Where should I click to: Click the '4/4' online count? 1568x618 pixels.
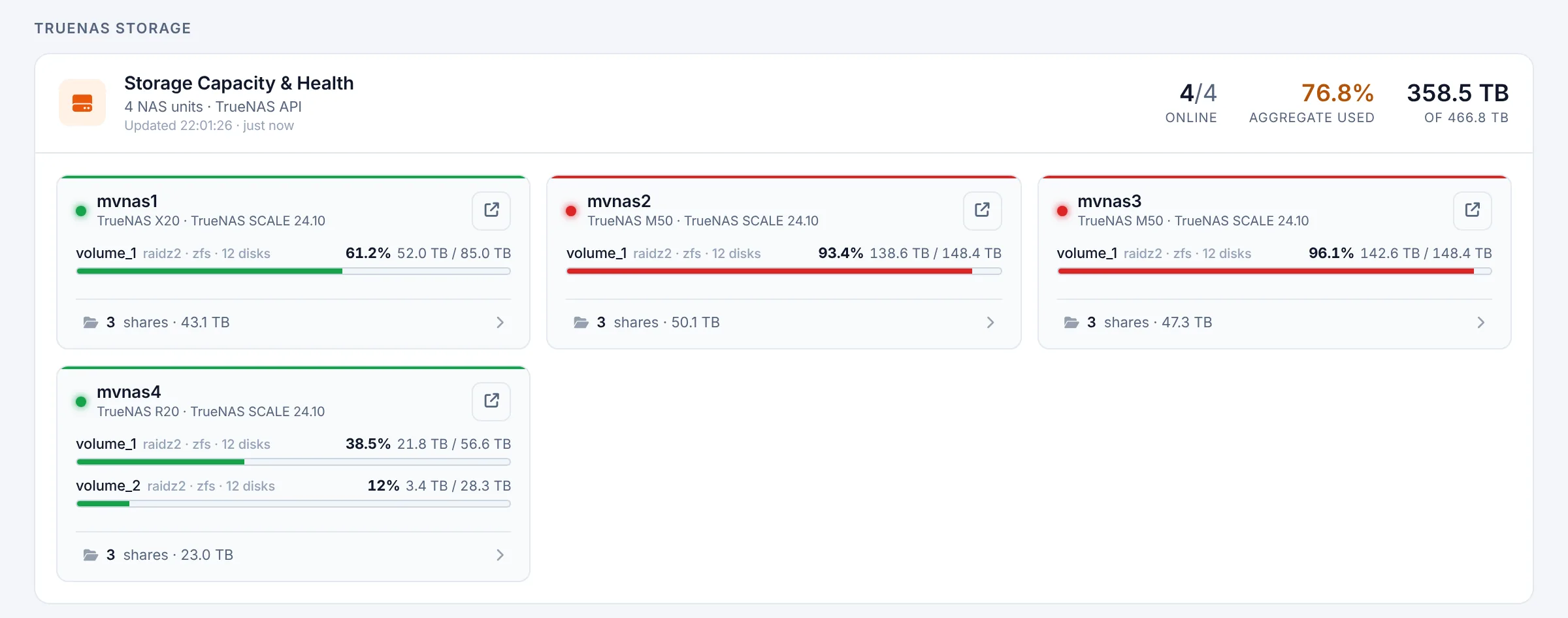coord(1198,93)
